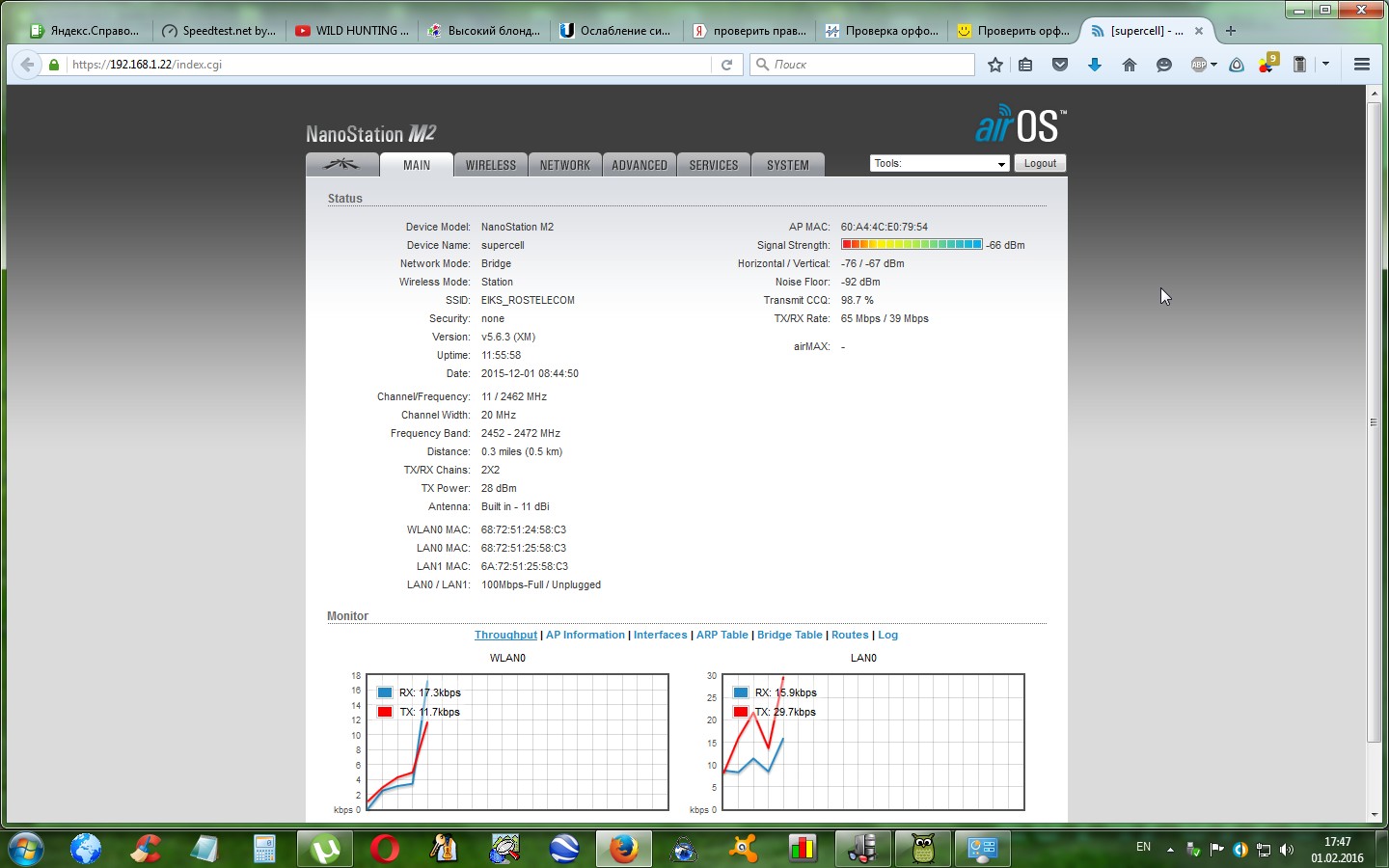Image resolution: width=1389 pixels, height=868 pixels.
Task: Open the Calculator taskbar icon
Action: (264, 849)
